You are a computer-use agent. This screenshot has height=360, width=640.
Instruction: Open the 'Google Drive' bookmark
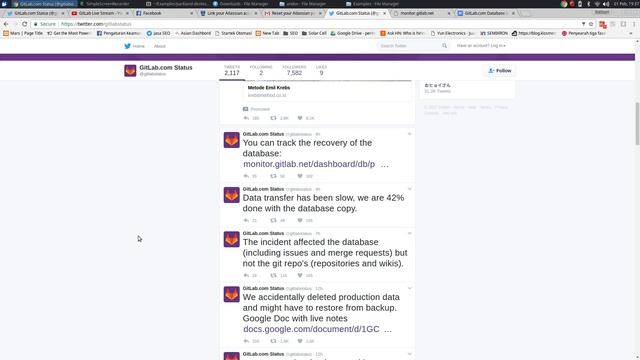353,33
